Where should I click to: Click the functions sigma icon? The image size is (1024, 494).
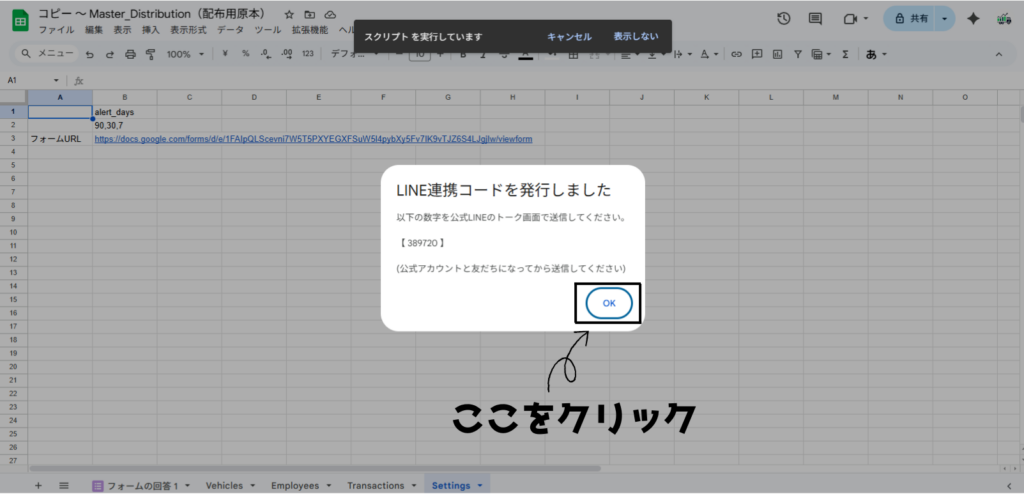(845, 54)
